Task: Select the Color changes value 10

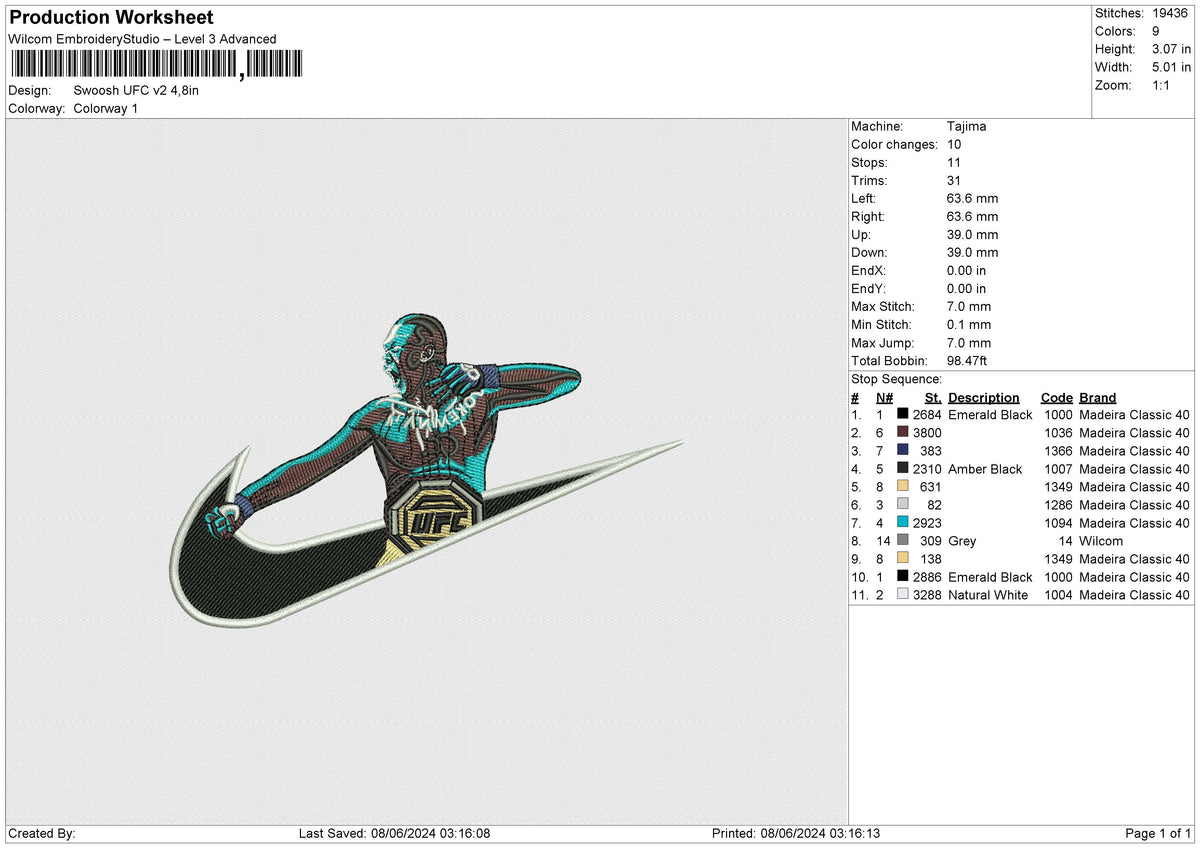Action: pos(954,145)
